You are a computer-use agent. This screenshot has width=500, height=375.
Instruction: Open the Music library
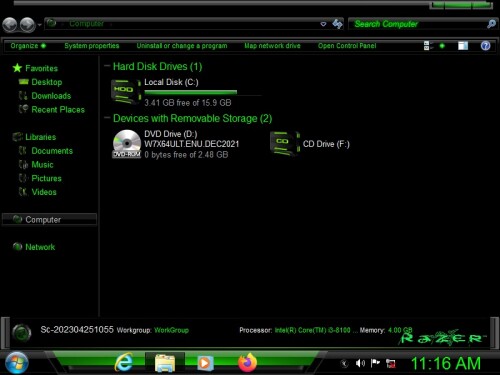coord(42,165)
